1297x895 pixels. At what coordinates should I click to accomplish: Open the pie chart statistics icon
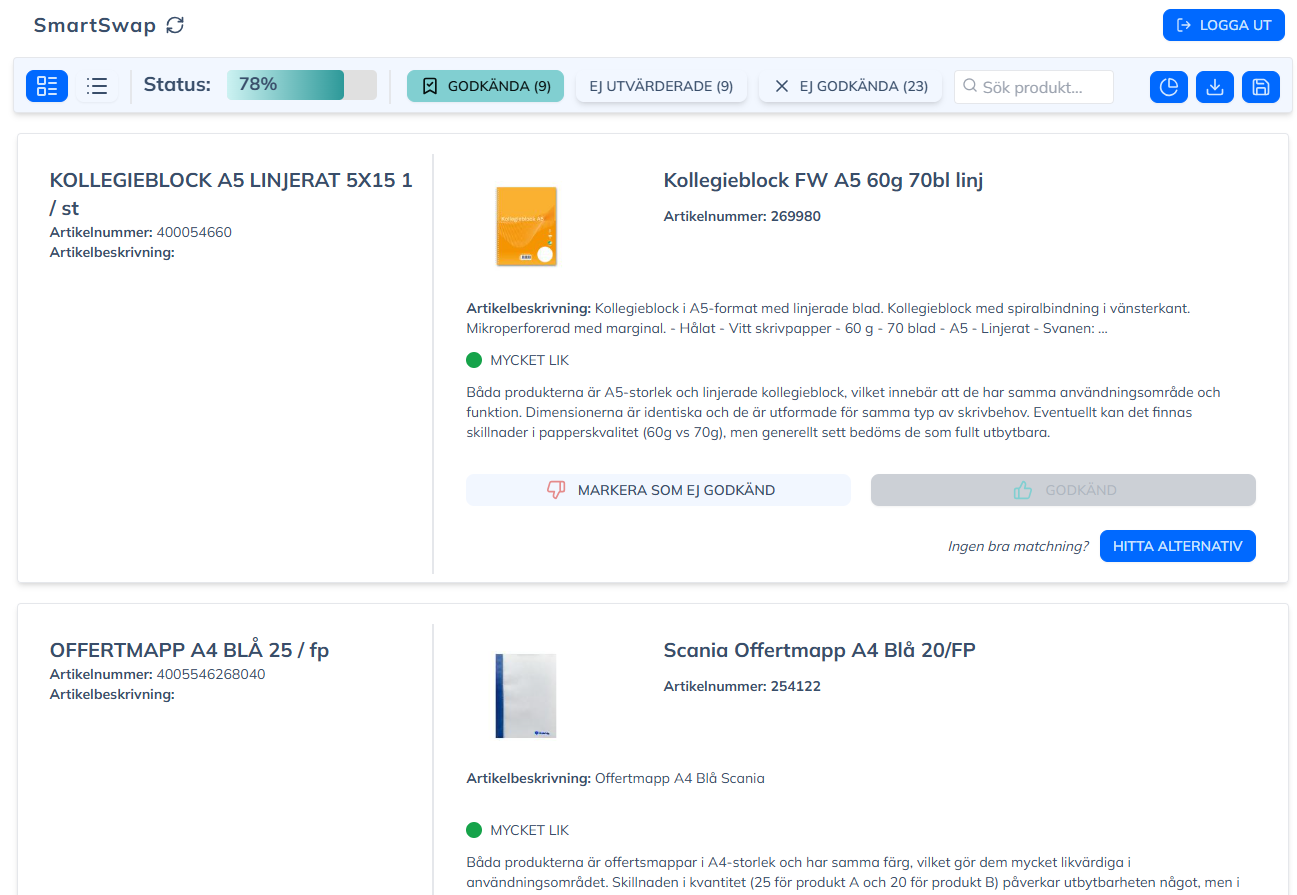1169,87
